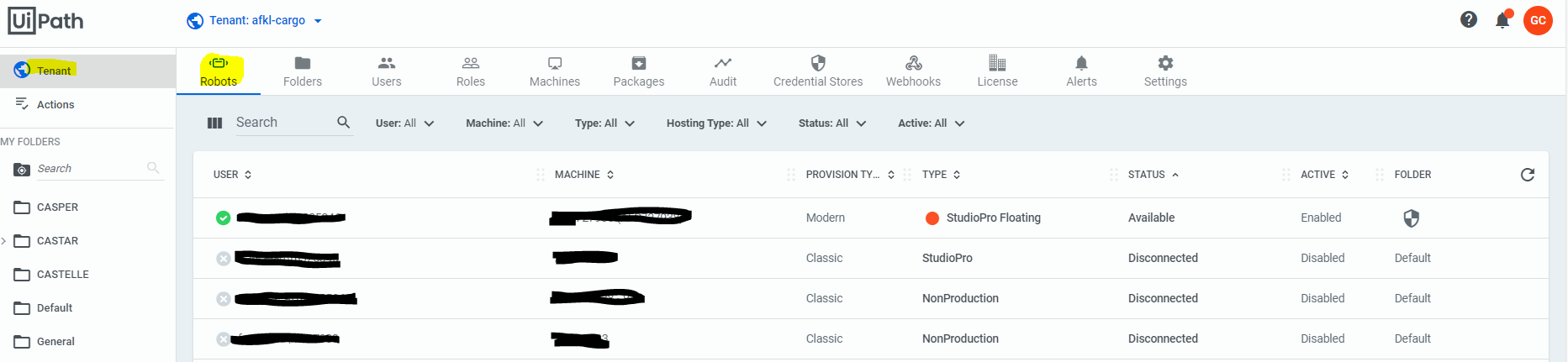1568x362 pixels.
Task: Click the magnifier icon in robots search
Action: coord(343,123)
